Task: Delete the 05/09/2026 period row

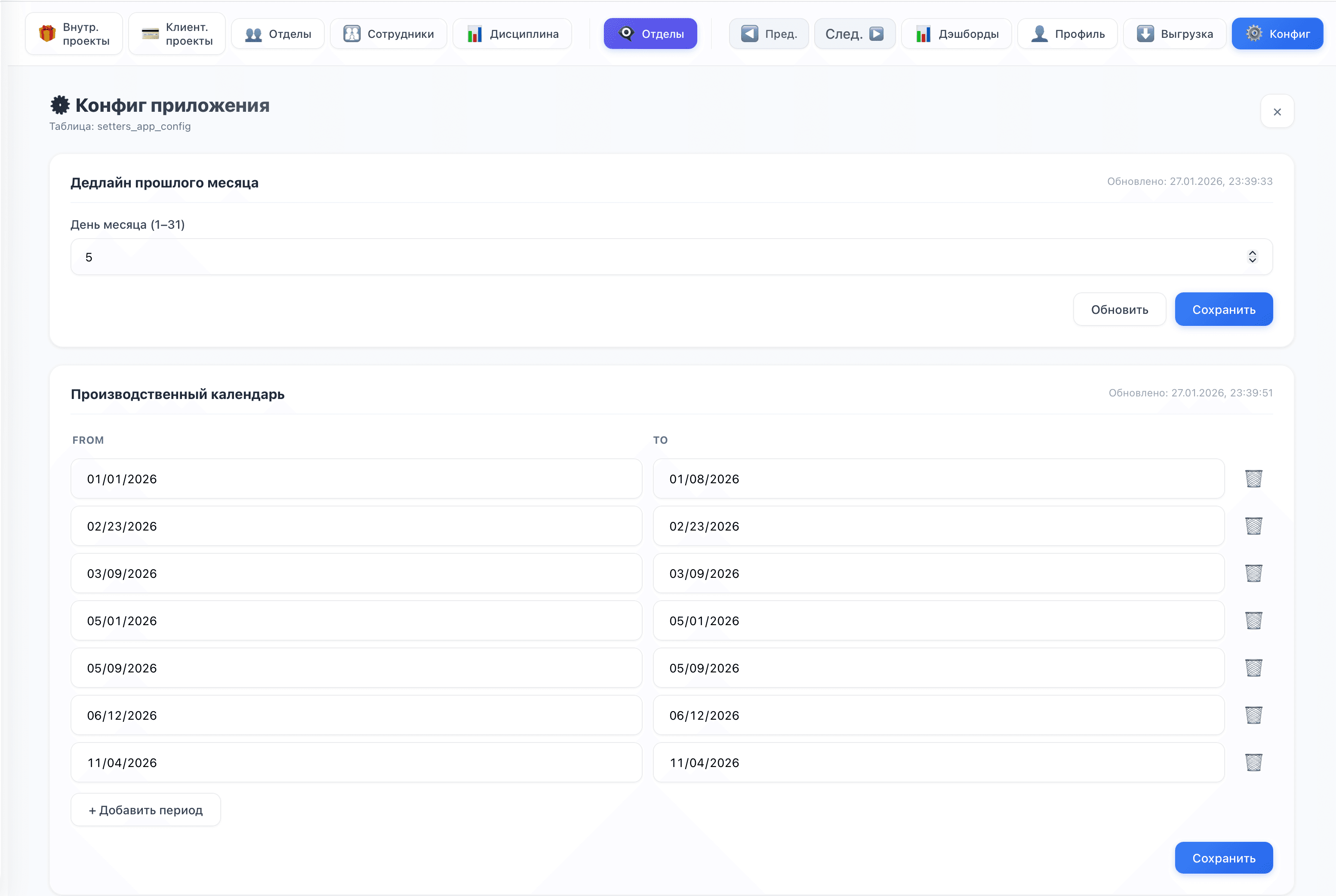Action: pos(1253,668)
